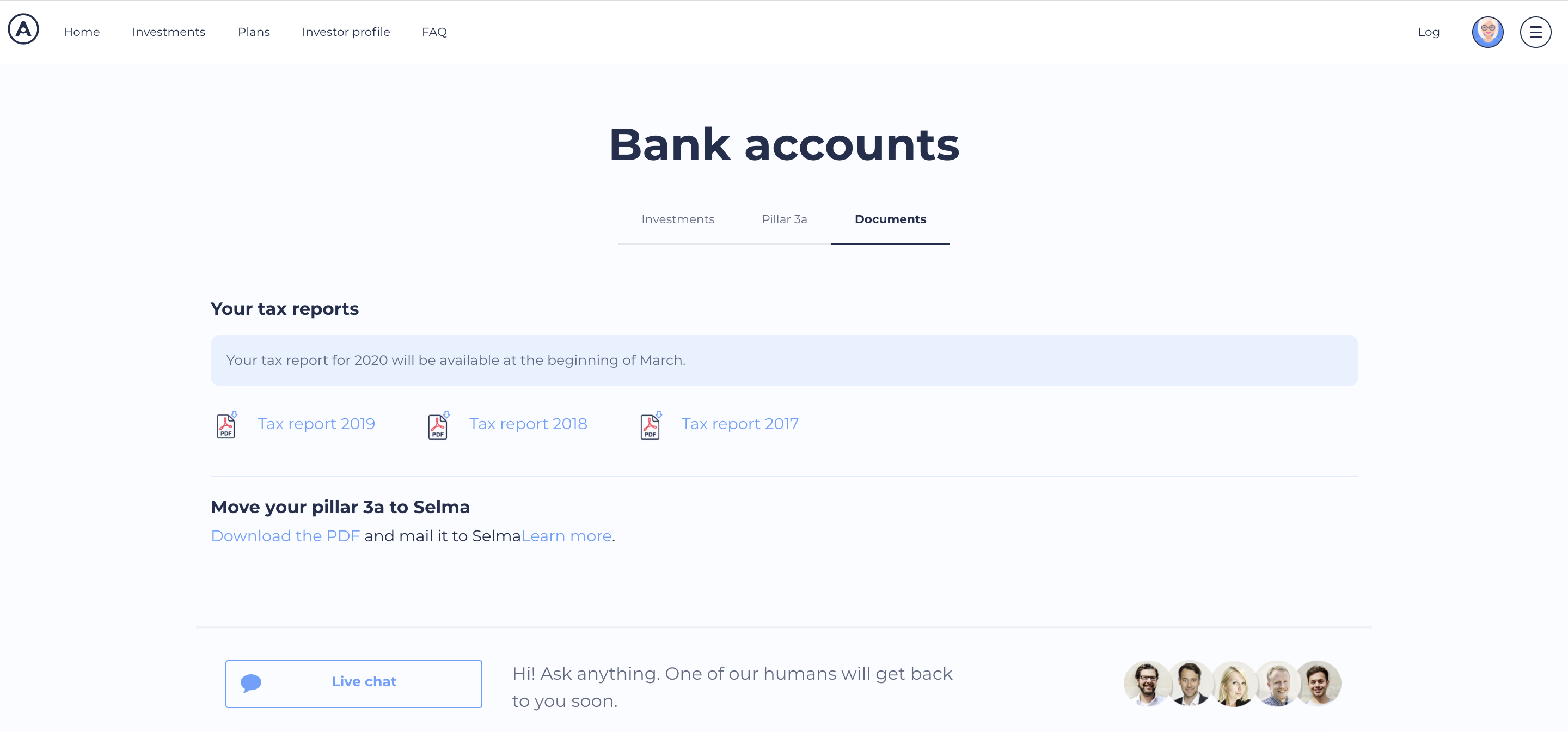Click the Tax report 2019 PDF icon
This screenshot has height=732, width=1568.
pos(225,424)
